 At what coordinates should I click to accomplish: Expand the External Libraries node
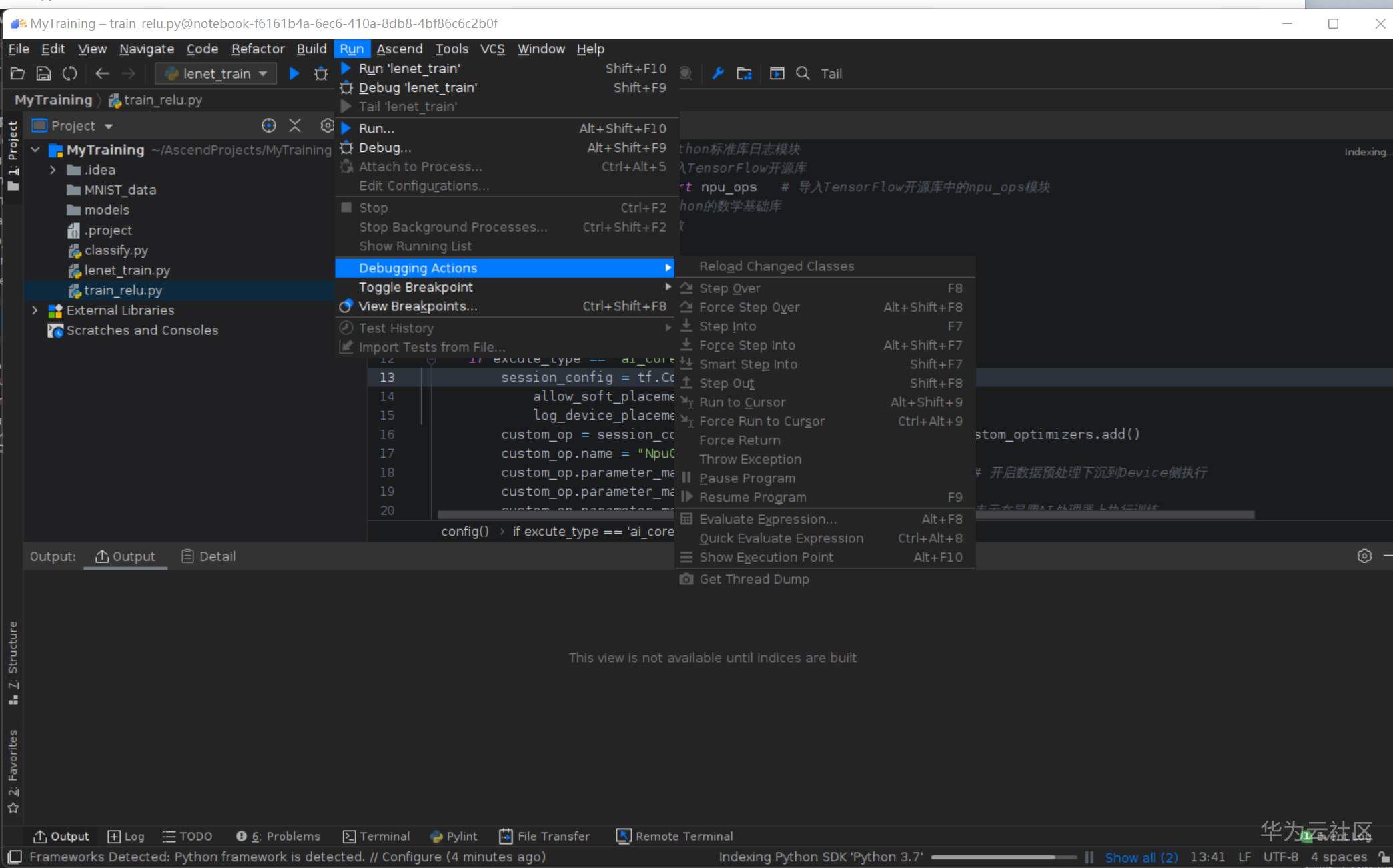35,310
